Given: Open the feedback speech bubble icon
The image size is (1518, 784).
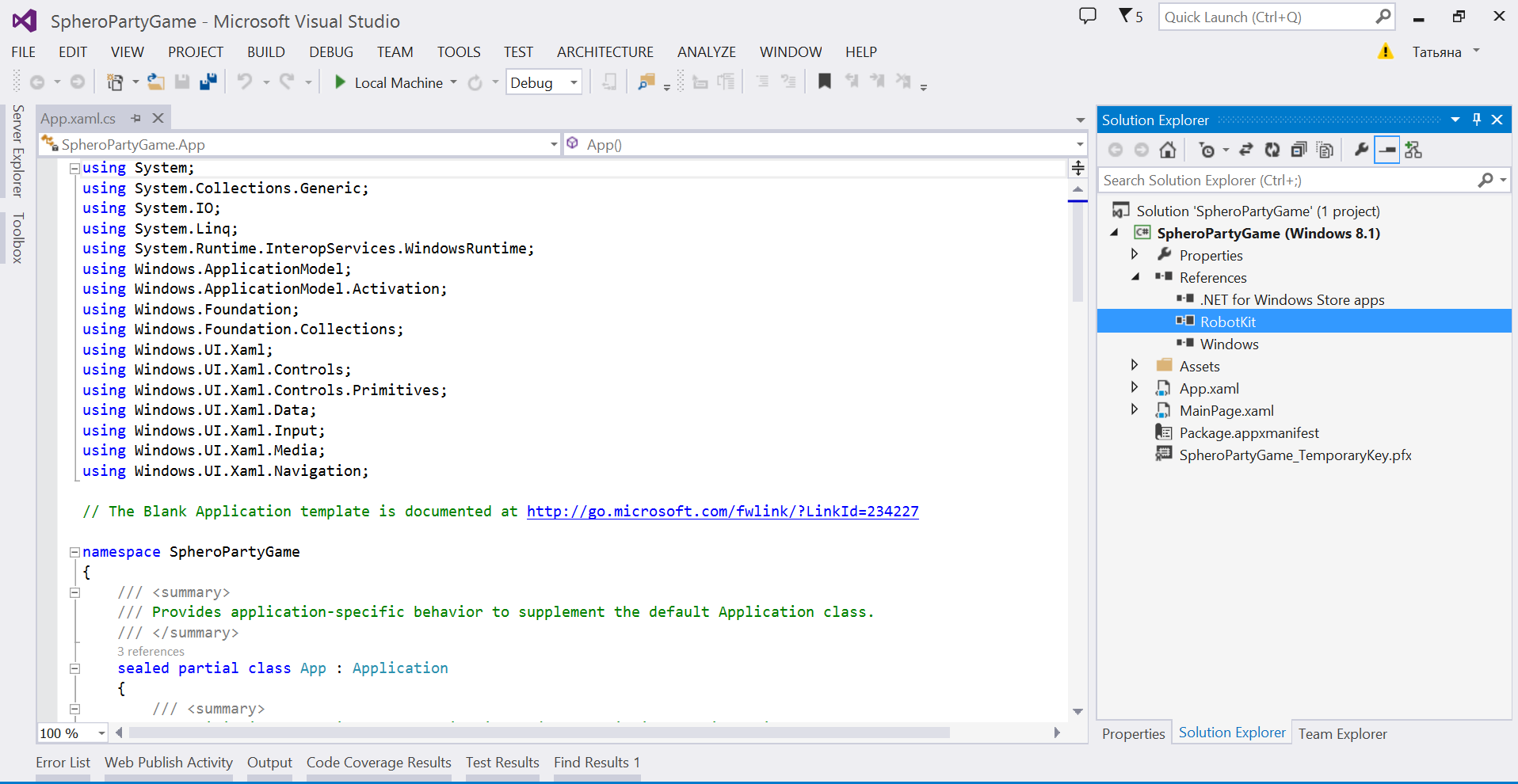Looking at the screenshot, I should [1088, 16].
